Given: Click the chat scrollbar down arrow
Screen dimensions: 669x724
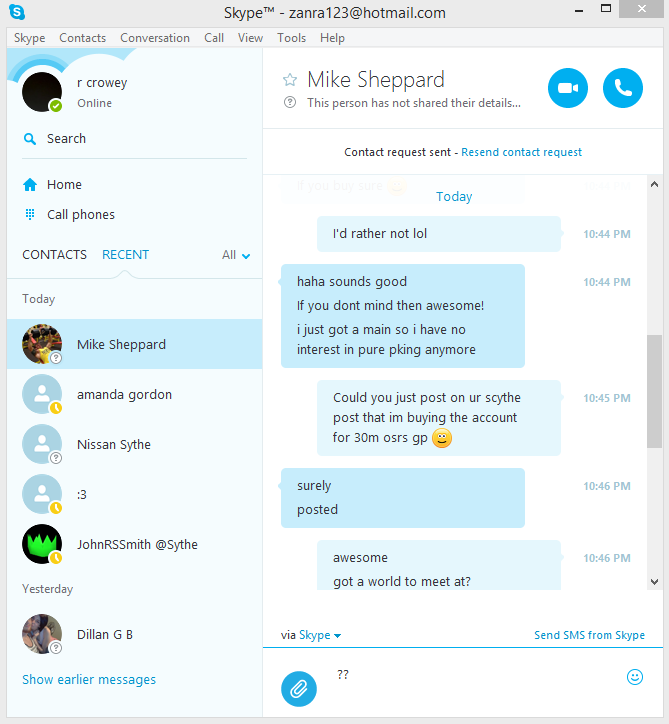Looking at the screenshot, I should (x=654, y=581).
